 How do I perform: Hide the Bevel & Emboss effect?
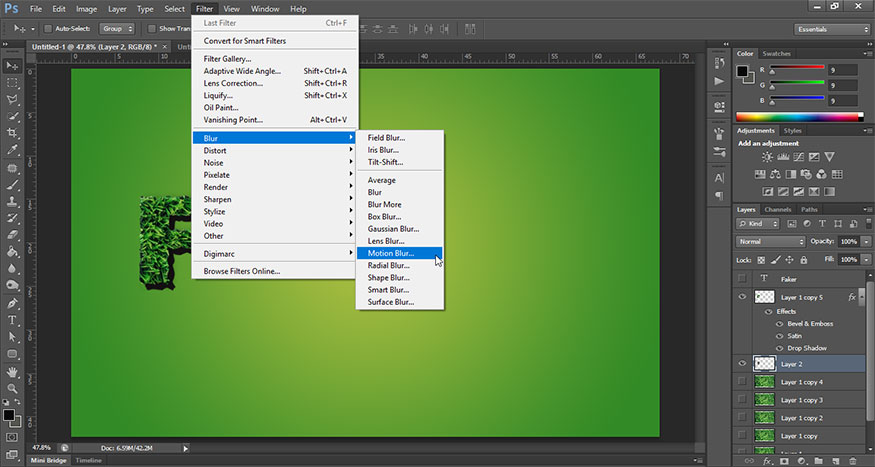tap(780, 324)
